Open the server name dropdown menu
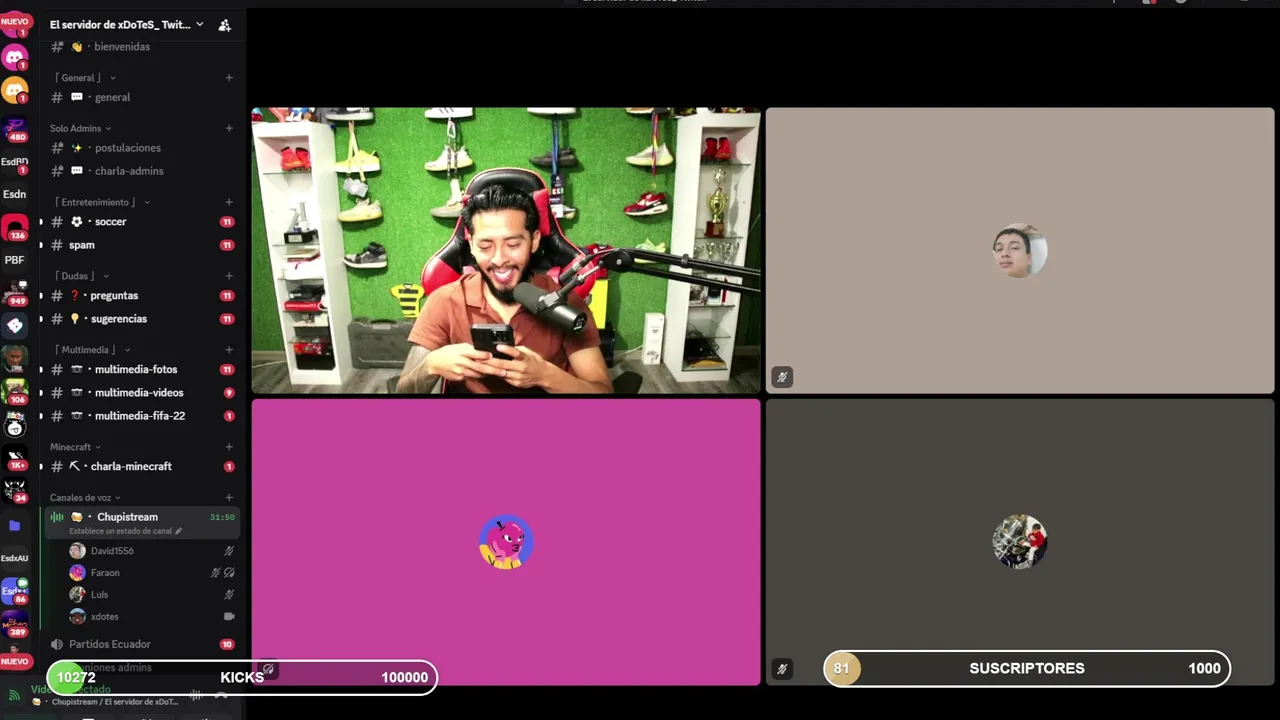Screen dimensions: 1280x720 (127, 25)
